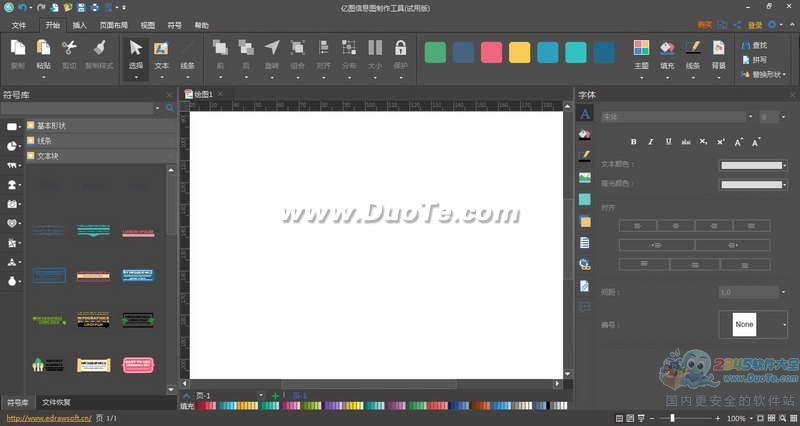Viewport: 800px width, 426px height.
Task: Select the last horizontal alignment button
Action: [752, 225]
